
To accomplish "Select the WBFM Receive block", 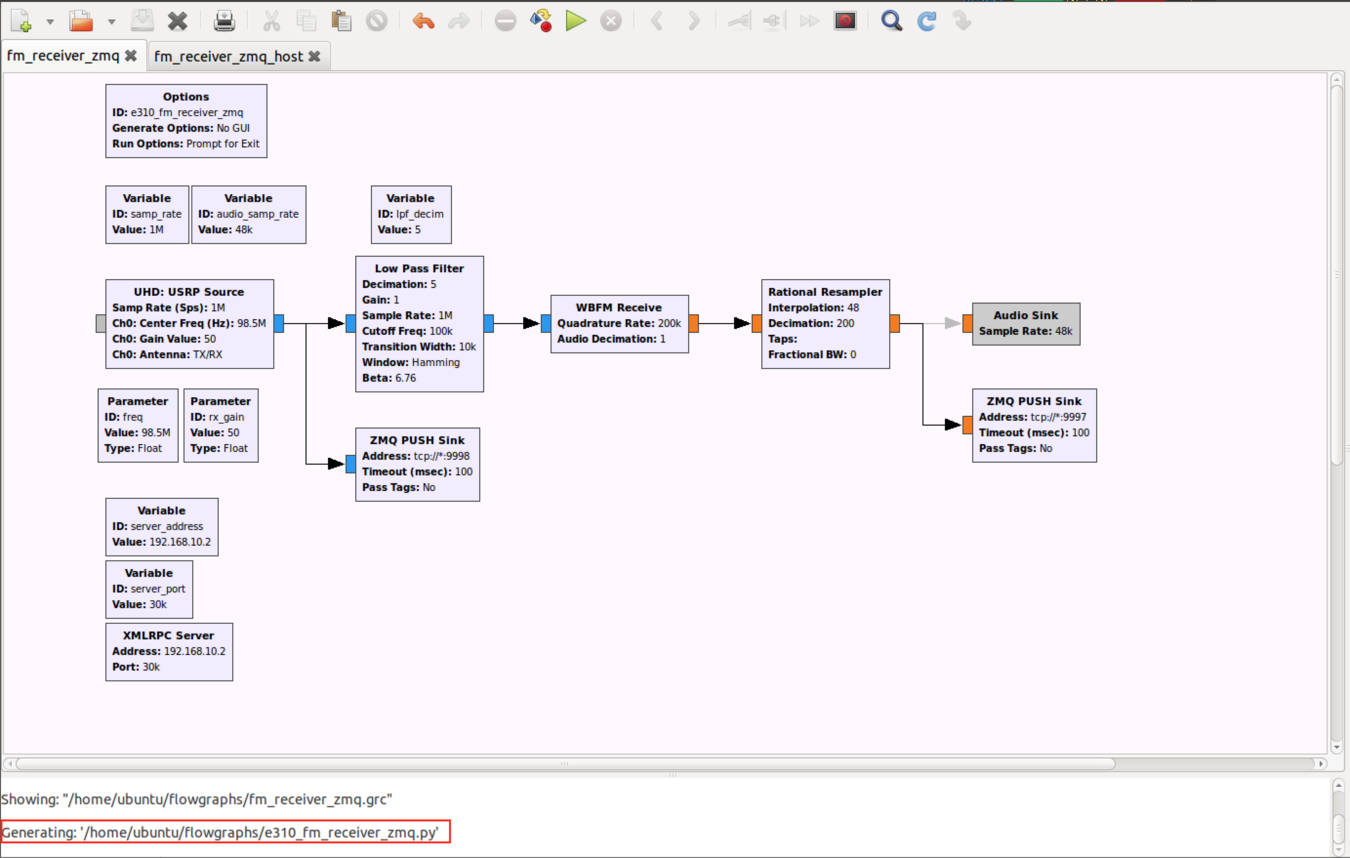I will pyautogui.click(x=619, y=324).
